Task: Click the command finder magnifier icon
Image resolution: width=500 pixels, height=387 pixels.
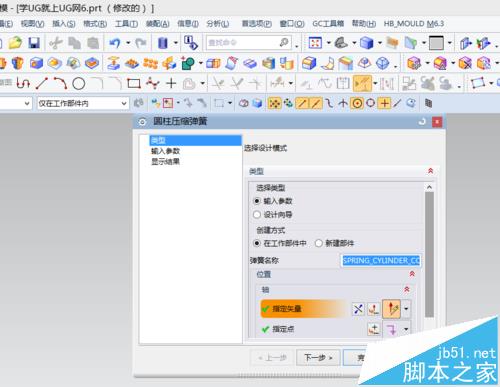Action: tap(284, 42)
